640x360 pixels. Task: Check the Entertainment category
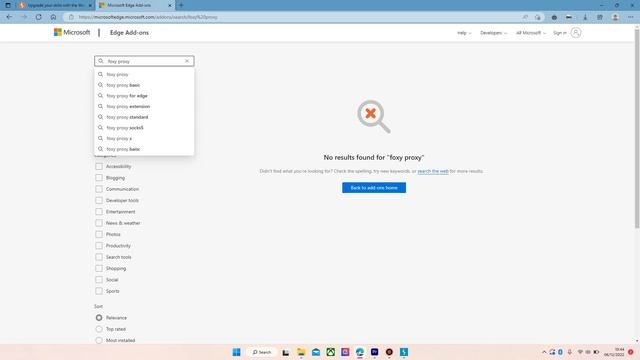click(x=99, y=211)
